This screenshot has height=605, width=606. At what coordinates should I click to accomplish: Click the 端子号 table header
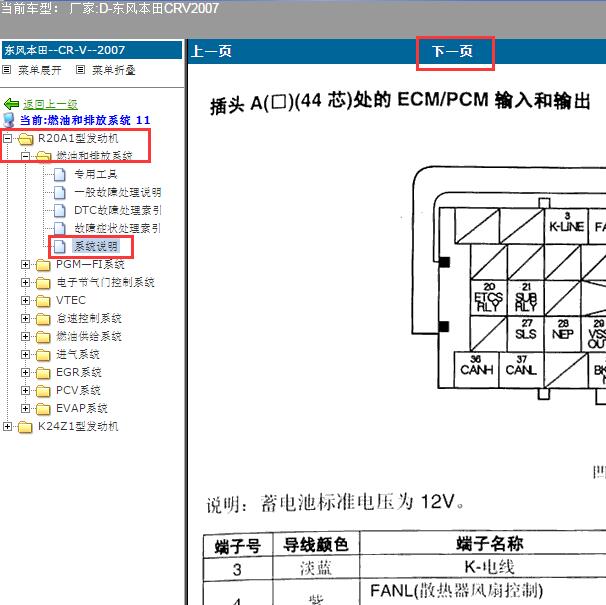pos(238,546)
